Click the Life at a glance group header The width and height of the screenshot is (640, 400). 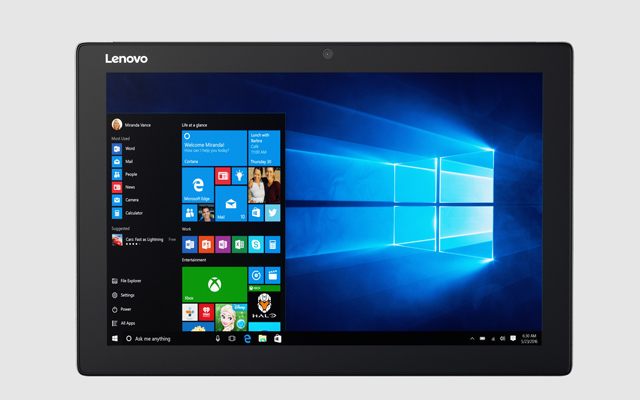coord(194,125)
